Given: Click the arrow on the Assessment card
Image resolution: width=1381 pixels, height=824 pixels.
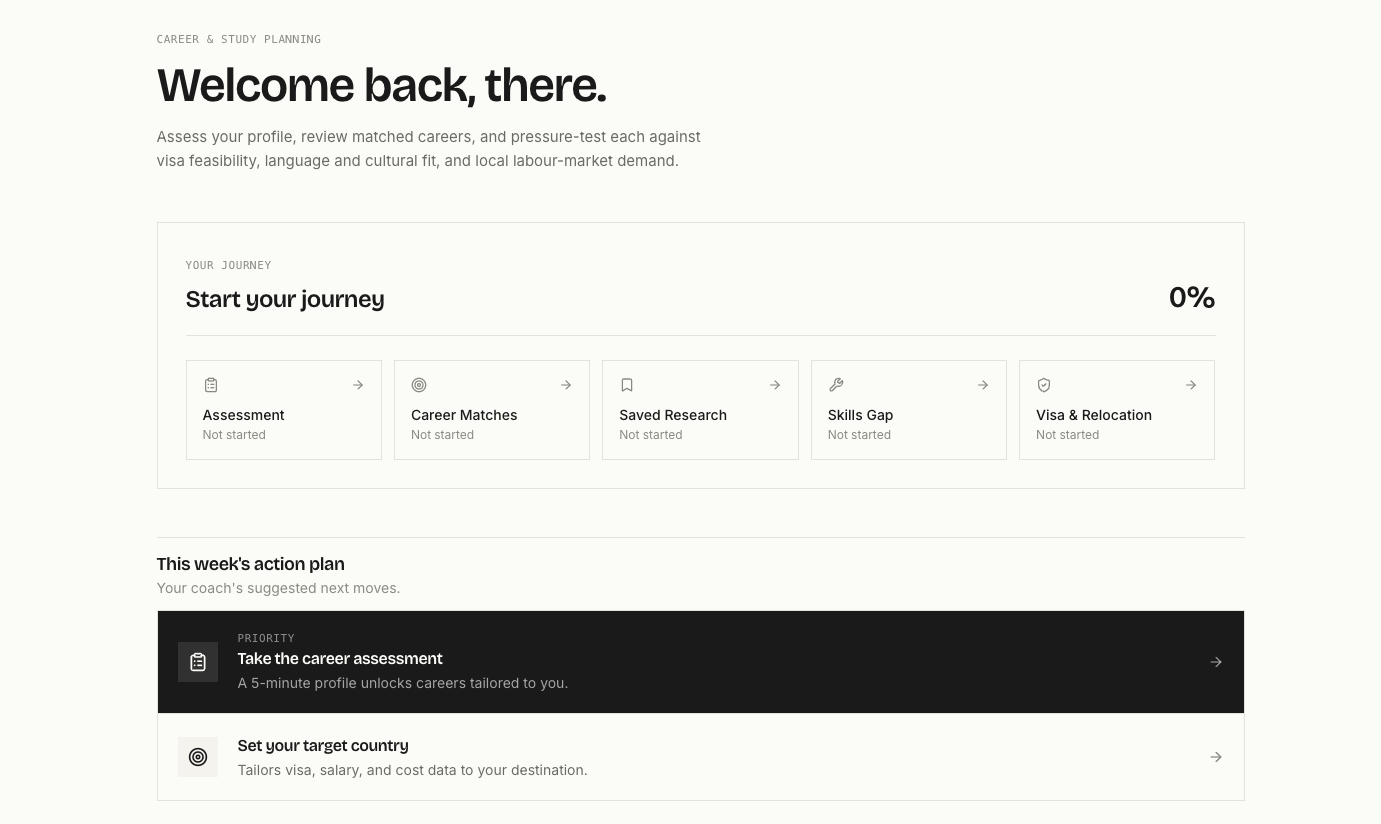Looking at the screenshot, I should pos(358,385).
